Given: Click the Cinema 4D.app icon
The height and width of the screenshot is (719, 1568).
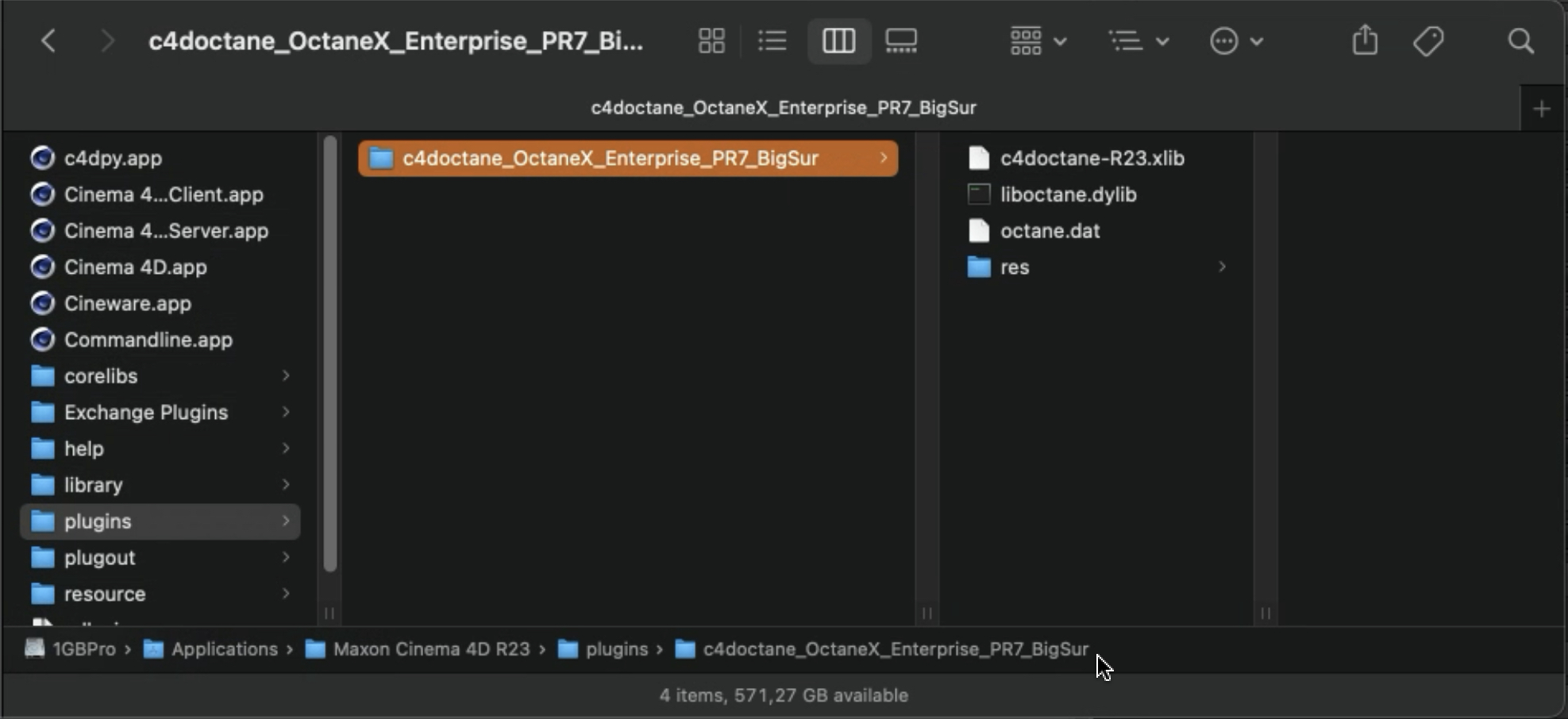Looking at the screenshot, I should [x=42, y=267].
